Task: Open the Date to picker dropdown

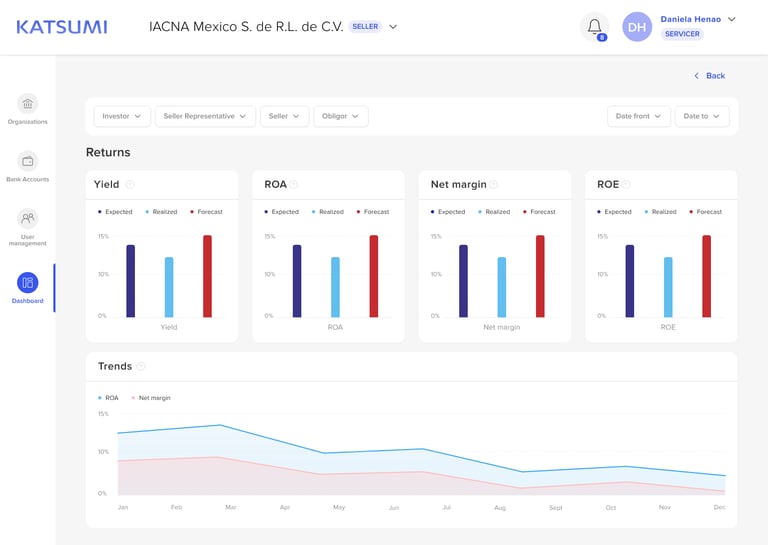Action: tap(702, 116)
